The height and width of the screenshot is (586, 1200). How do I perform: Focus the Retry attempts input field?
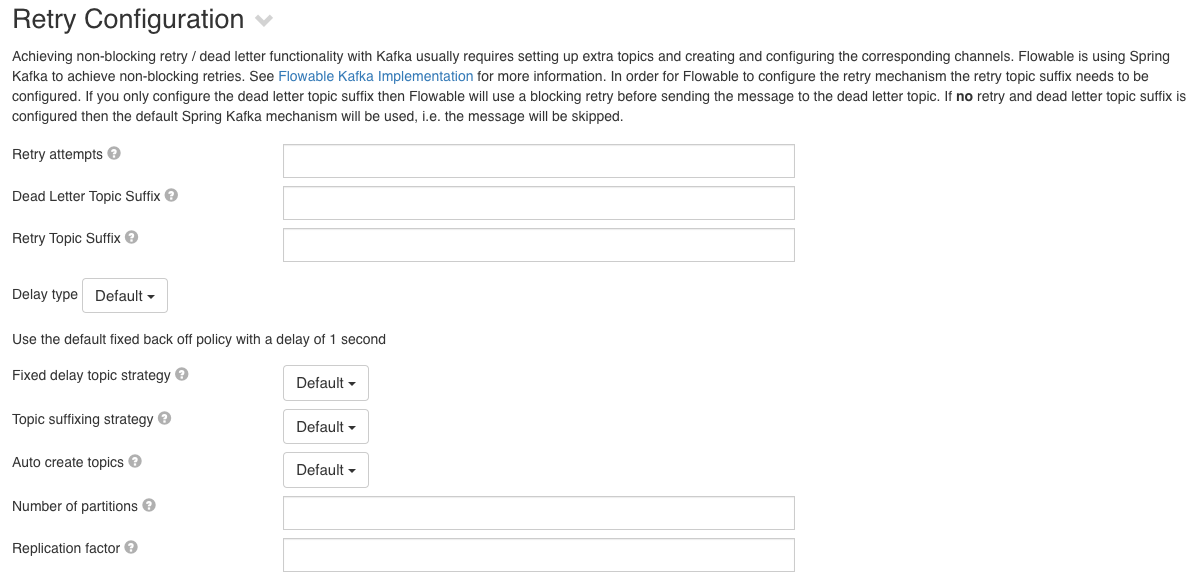coord(538,160)
